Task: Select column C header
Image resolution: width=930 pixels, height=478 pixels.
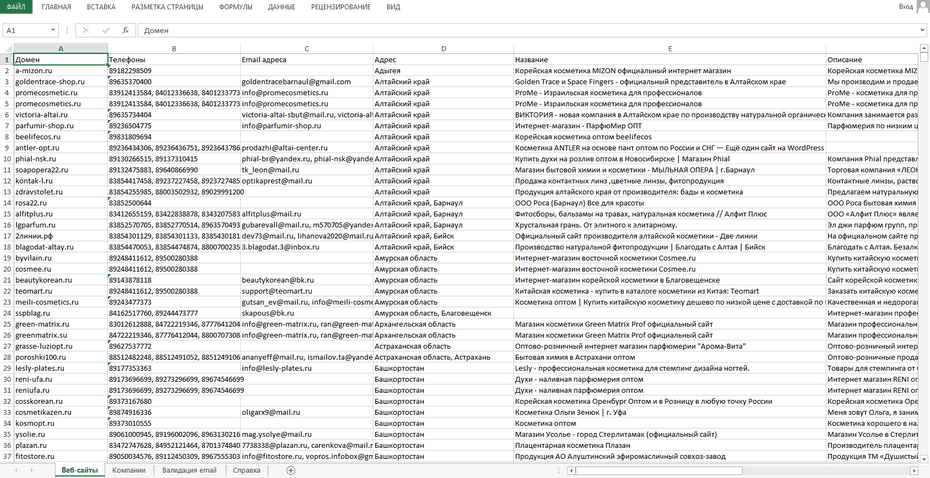Action: (306, 48)
